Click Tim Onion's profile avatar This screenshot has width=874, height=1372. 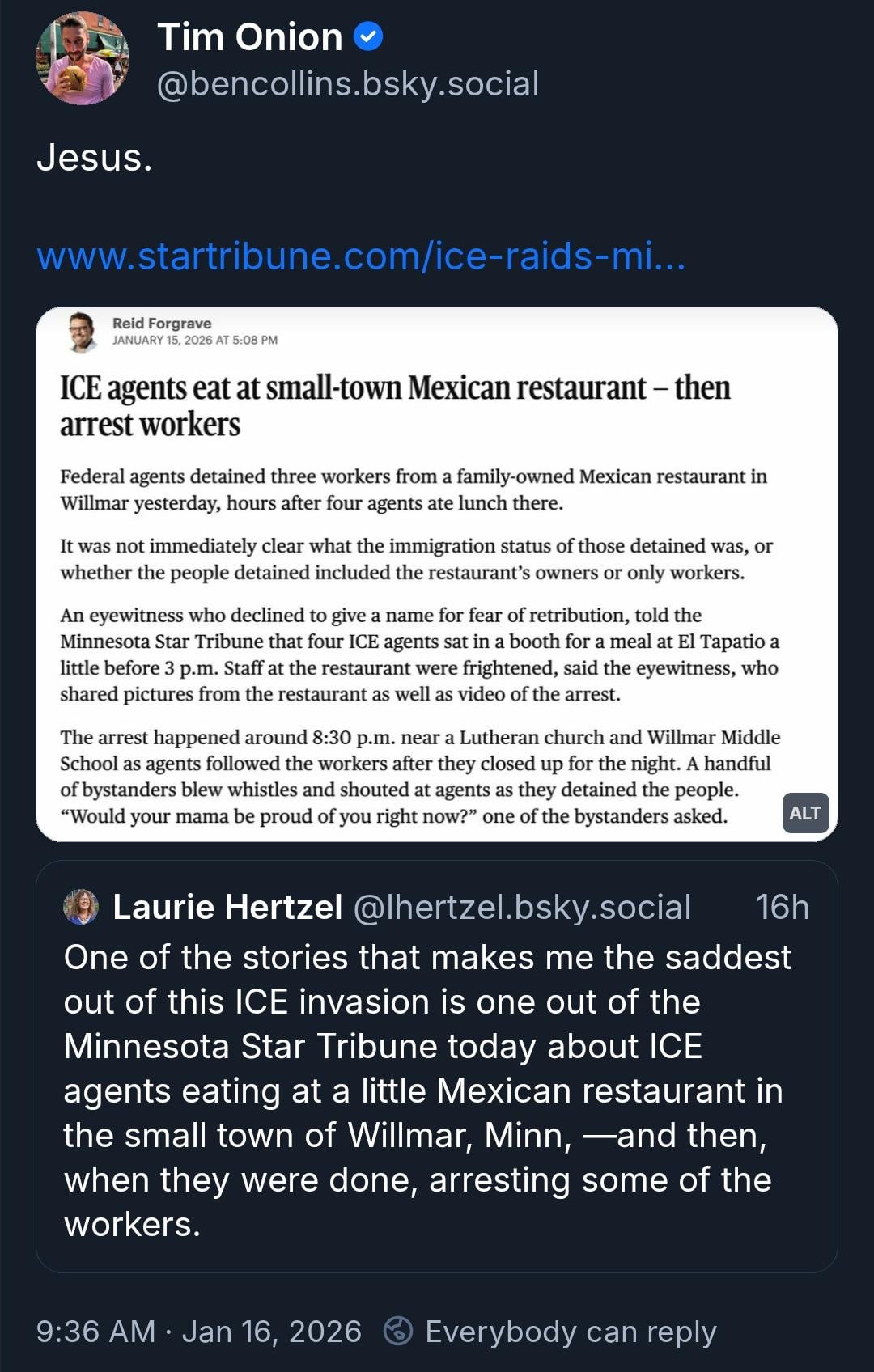pos(82,59)
